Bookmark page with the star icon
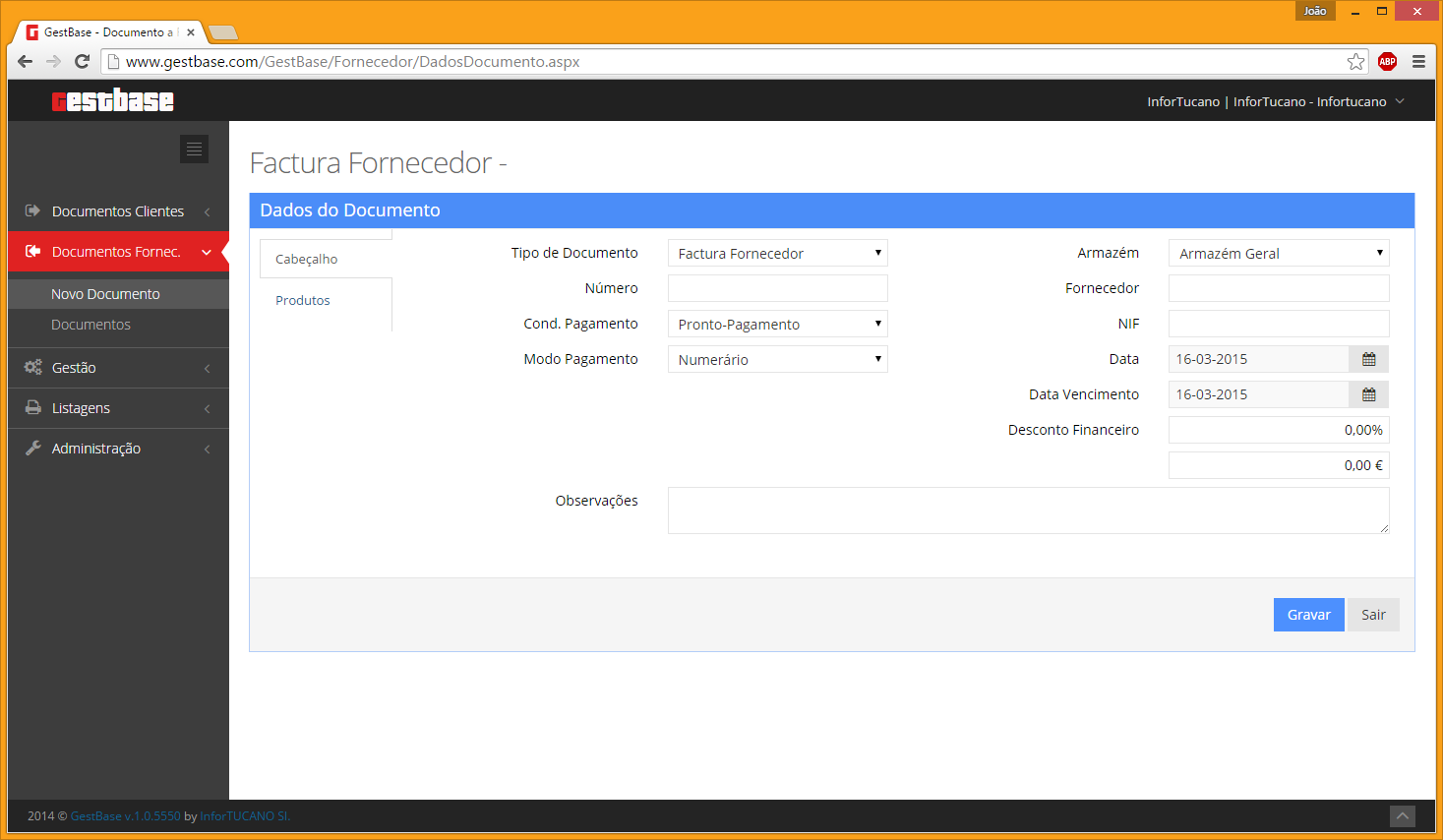The height and width of the screenshot is (840, 1443). (1355, 61)
